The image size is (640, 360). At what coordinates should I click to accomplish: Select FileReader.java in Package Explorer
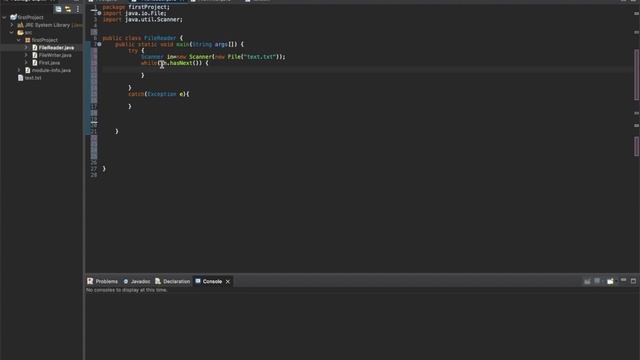click(56, 48)
